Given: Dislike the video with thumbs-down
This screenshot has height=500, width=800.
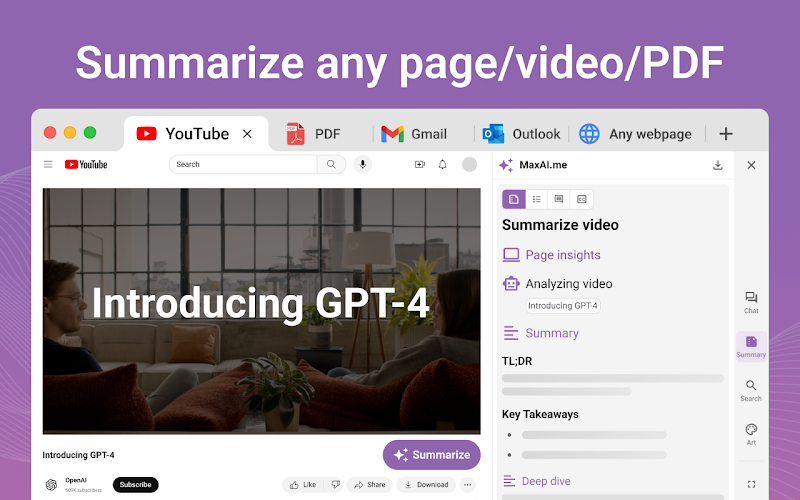Looking at the screenshot, I should [335, 485].
